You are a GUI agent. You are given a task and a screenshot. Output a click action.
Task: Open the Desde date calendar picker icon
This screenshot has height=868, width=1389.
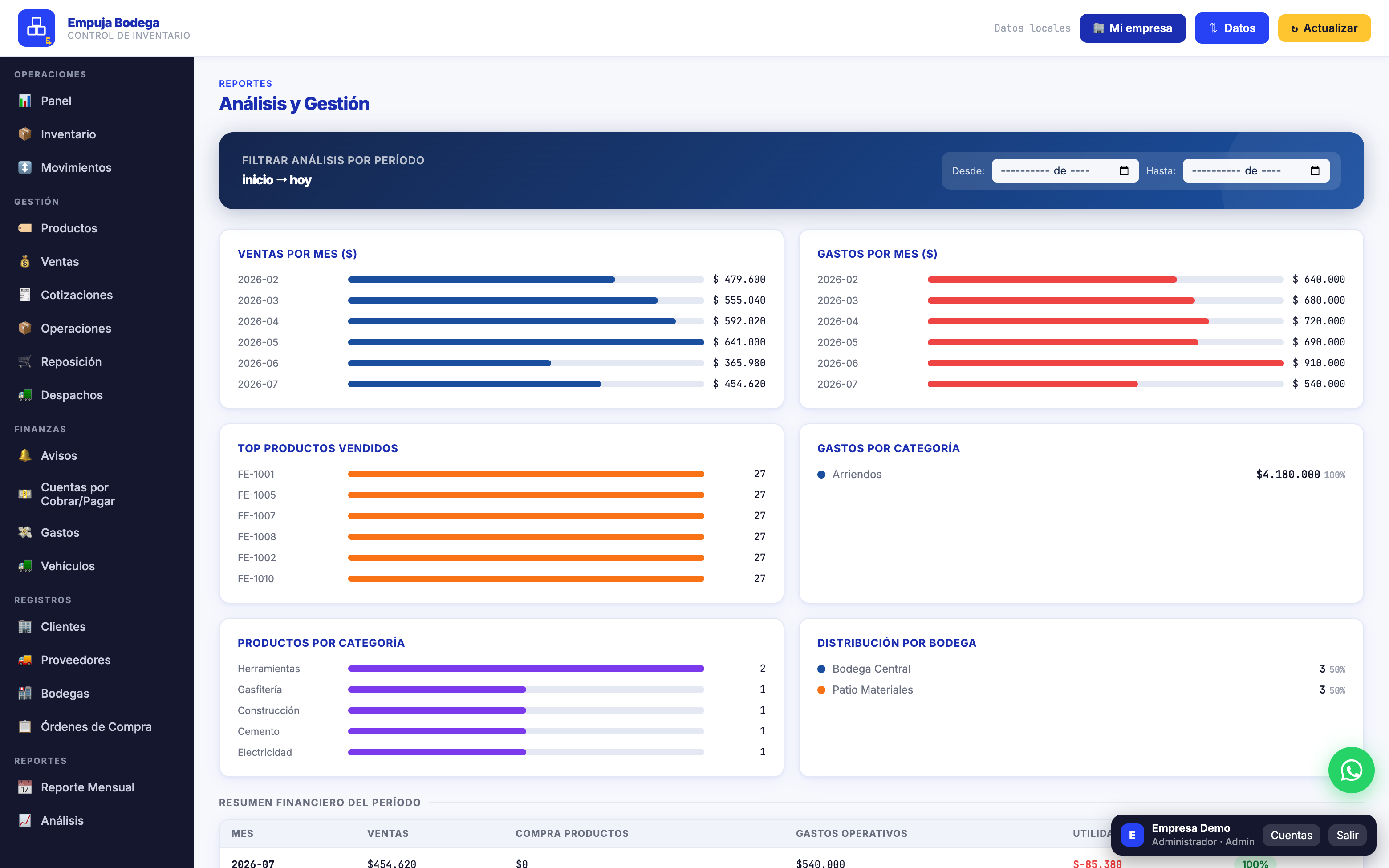pos(1124,171)
